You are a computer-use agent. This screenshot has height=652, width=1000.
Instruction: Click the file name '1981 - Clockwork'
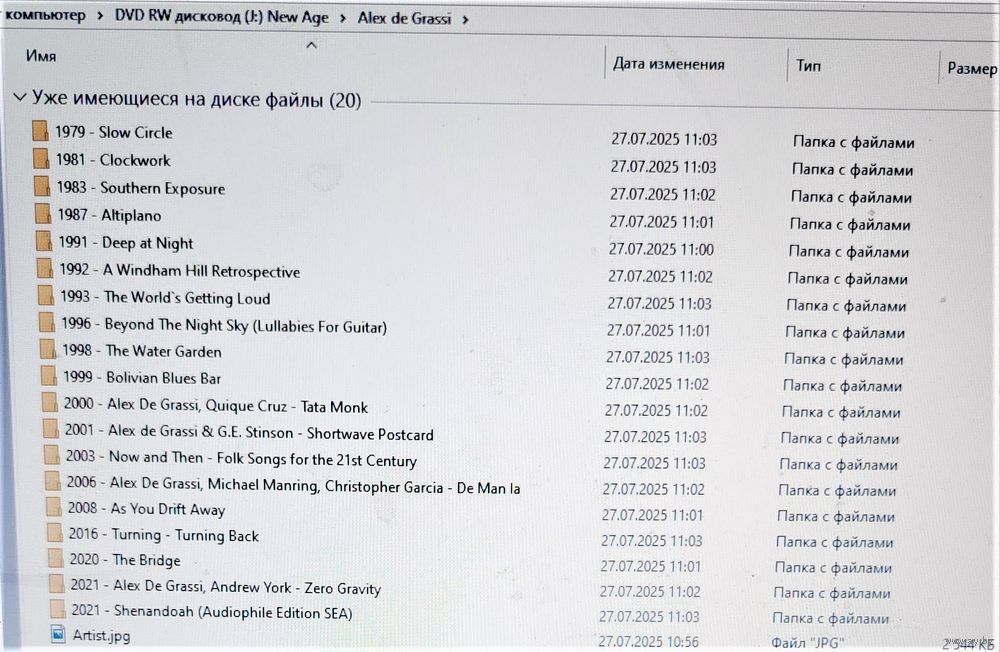tap(113, 159)
